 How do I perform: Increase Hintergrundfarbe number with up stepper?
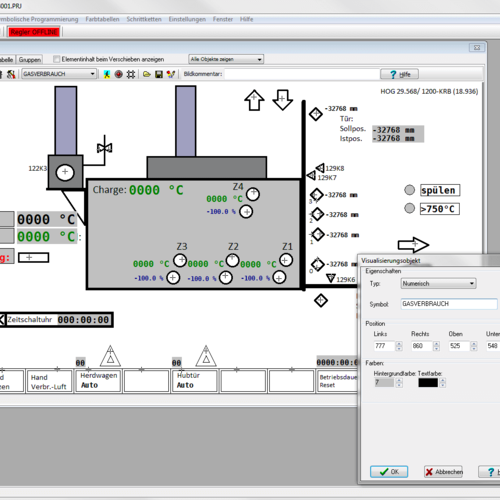point(399,380)
